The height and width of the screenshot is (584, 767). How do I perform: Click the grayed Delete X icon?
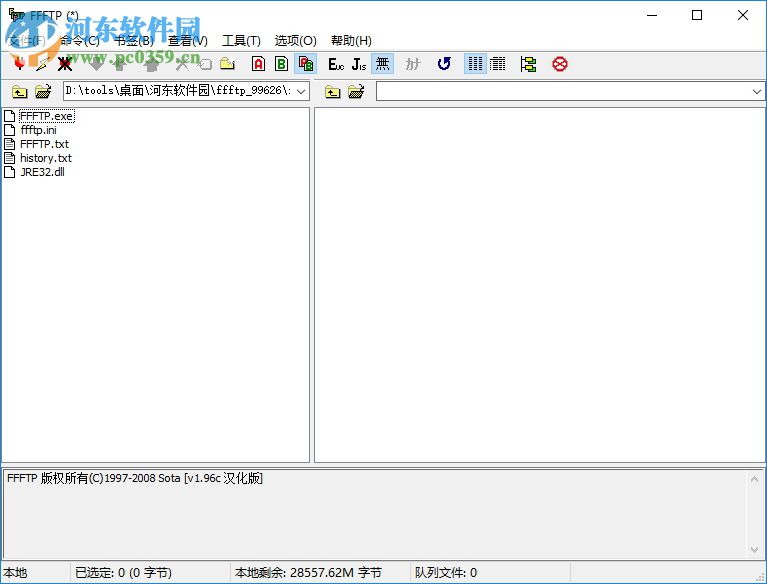182,64
